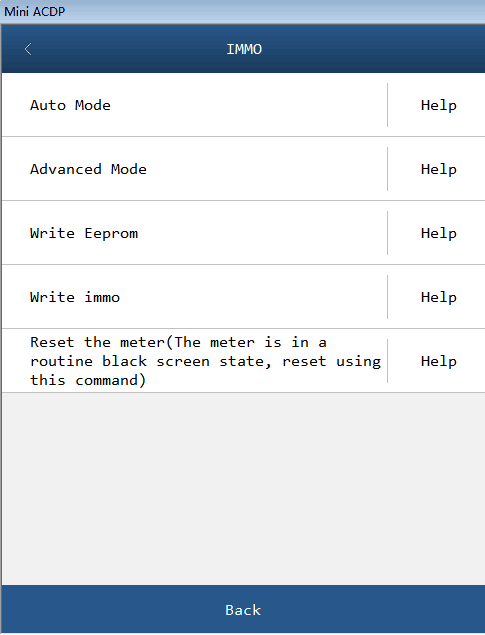Screen dimensions: 485x635
Task: Select Auto Mode option
Action: click(x=194, y=105)
